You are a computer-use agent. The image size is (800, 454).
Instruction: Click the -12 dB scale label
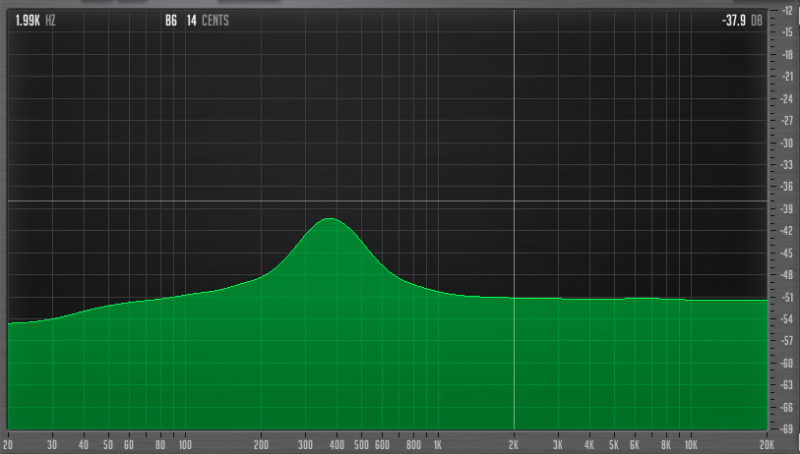785,12
